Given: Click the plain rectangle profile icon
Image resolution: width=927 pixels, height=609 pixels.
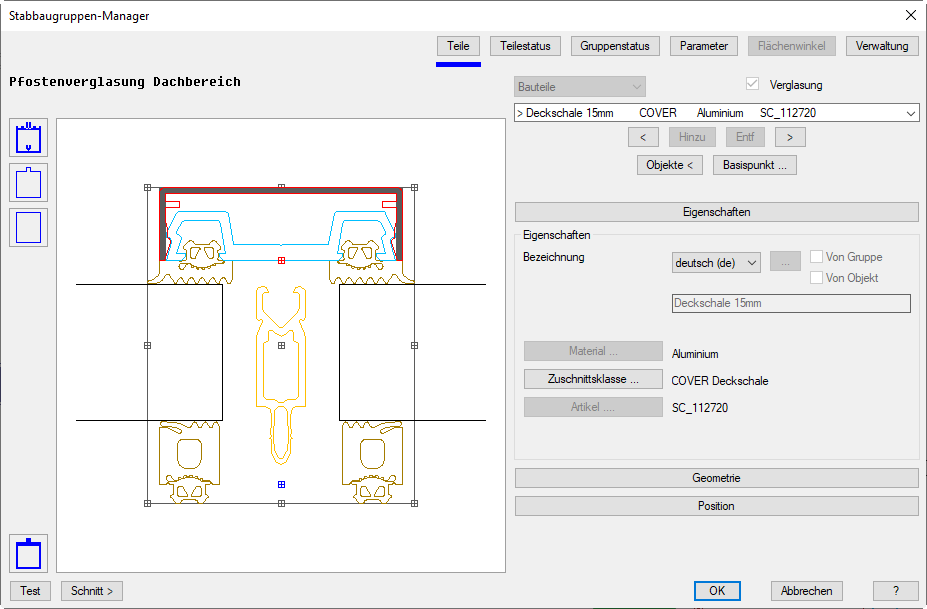Looking at the screenshot, I should point(28,227).
